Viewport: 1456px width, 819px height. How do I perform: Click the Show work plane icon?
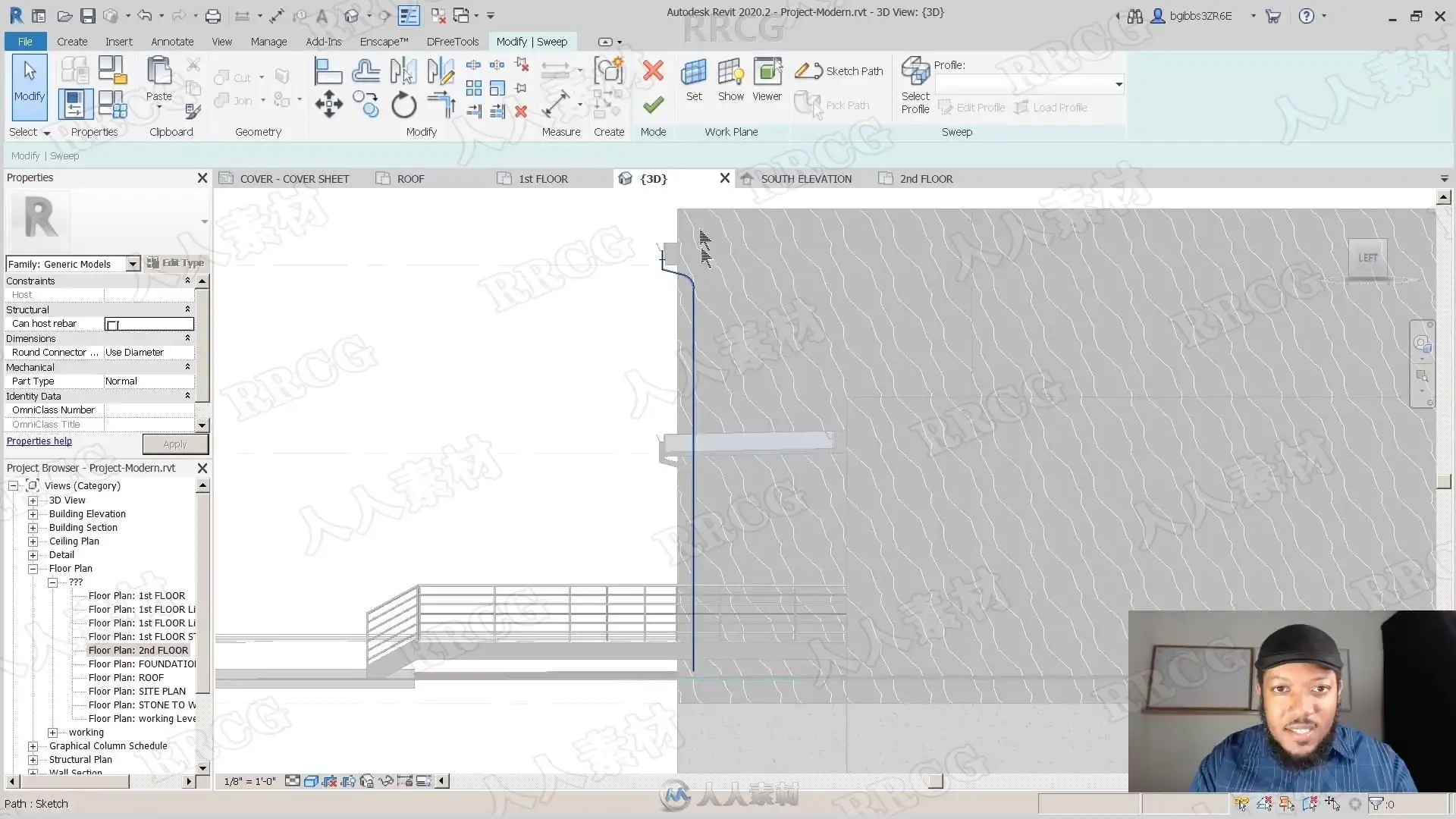[731, 79]
